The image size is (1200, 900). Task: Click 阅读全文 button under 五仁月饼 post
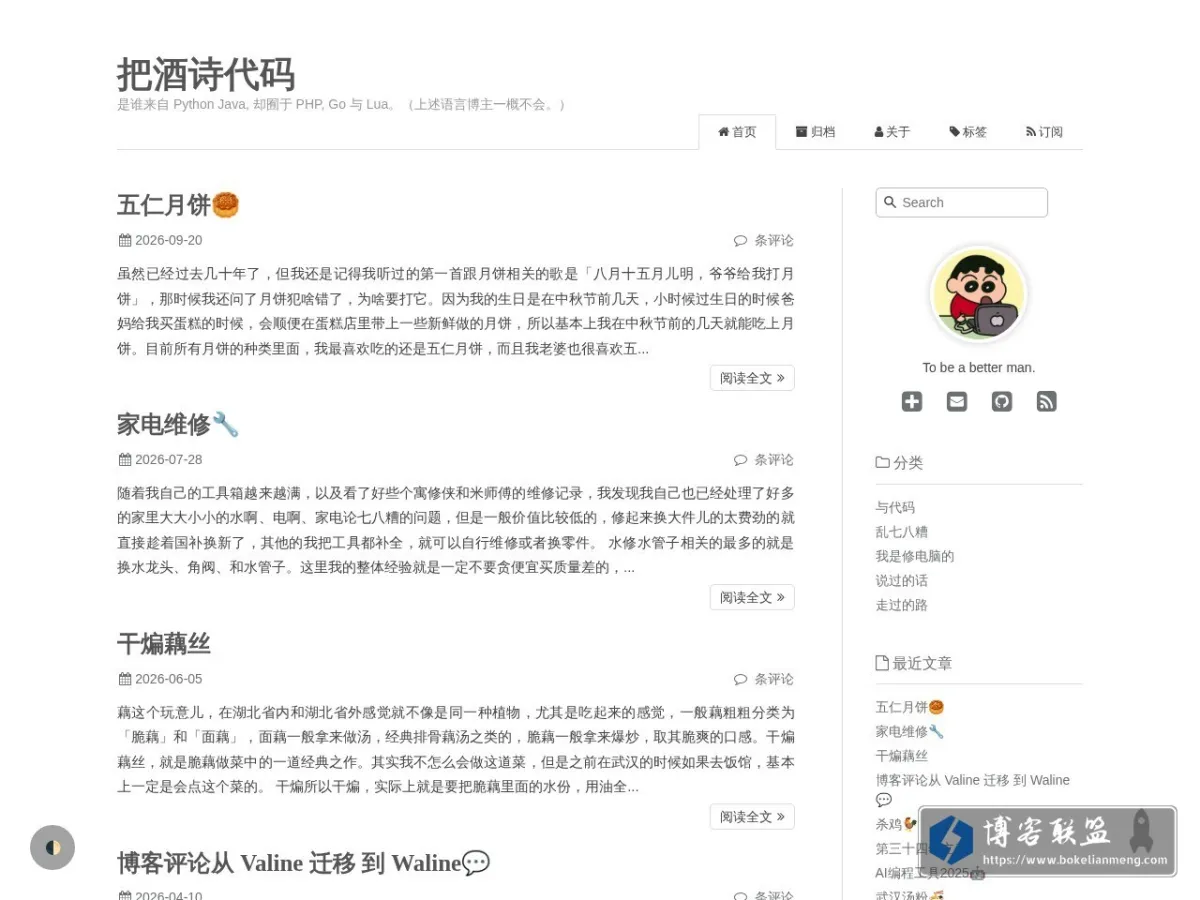[x=752, y=378]
